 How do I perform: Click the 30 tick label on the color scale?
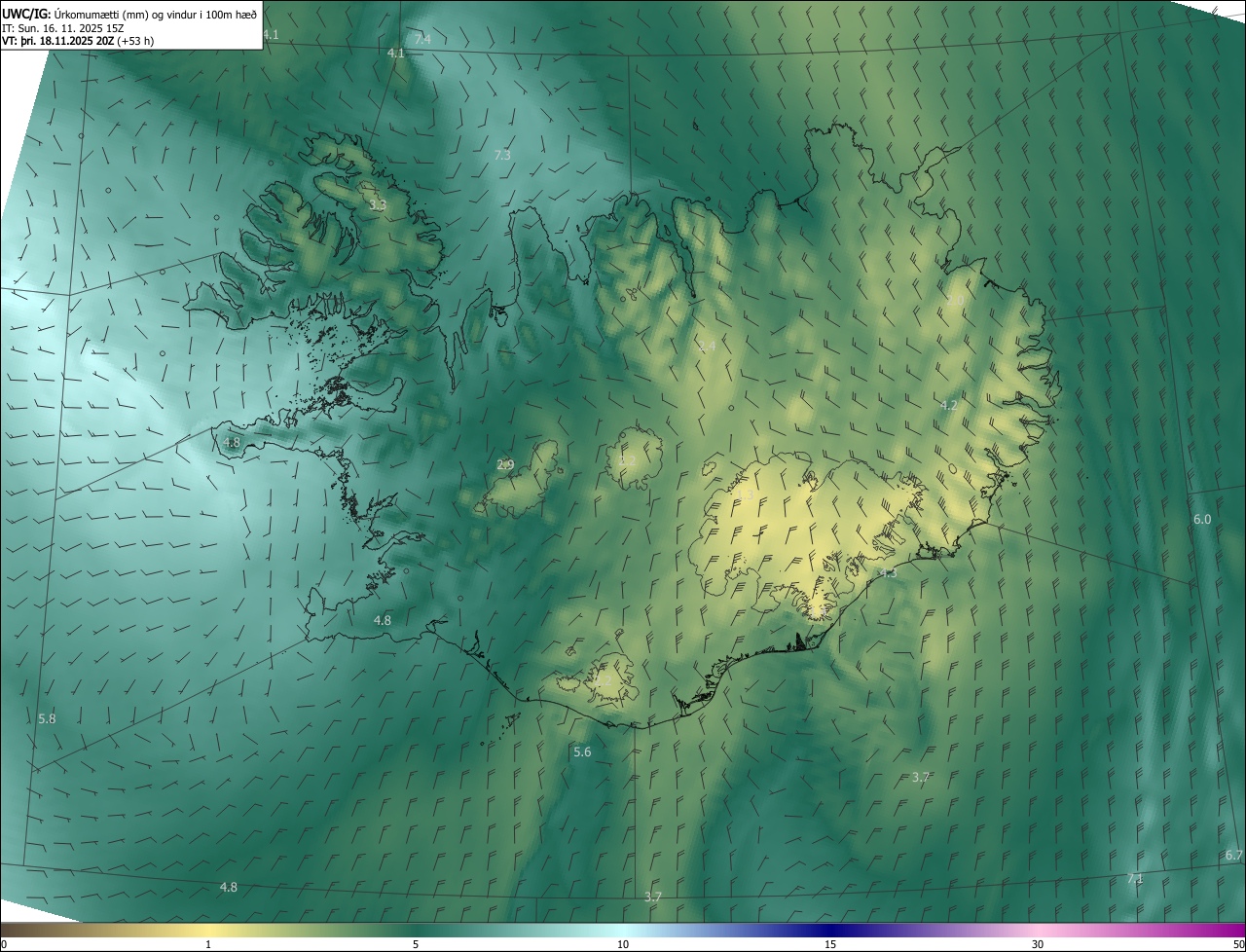point(1038,944)
